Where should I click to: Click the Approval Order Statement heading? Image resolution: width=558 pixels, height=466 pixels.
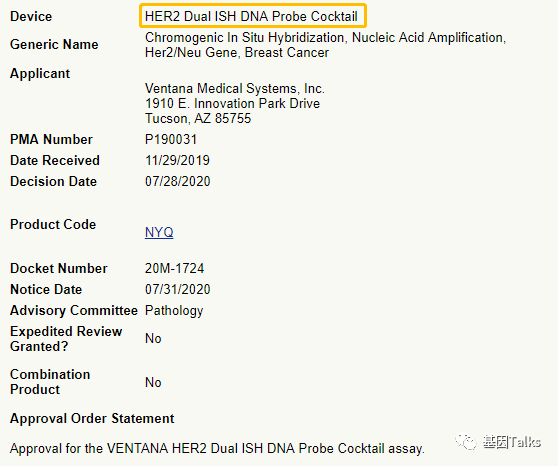click(x=92, y=418)
